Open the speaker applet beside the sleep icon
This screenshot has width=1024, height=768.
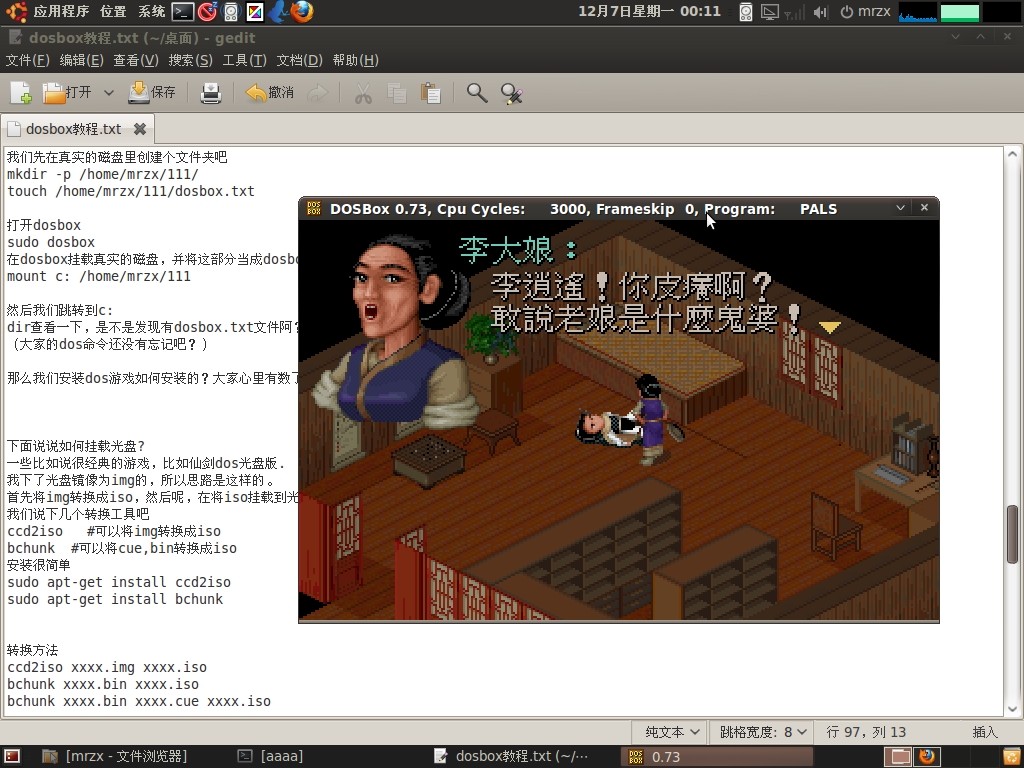coord(231,11)
